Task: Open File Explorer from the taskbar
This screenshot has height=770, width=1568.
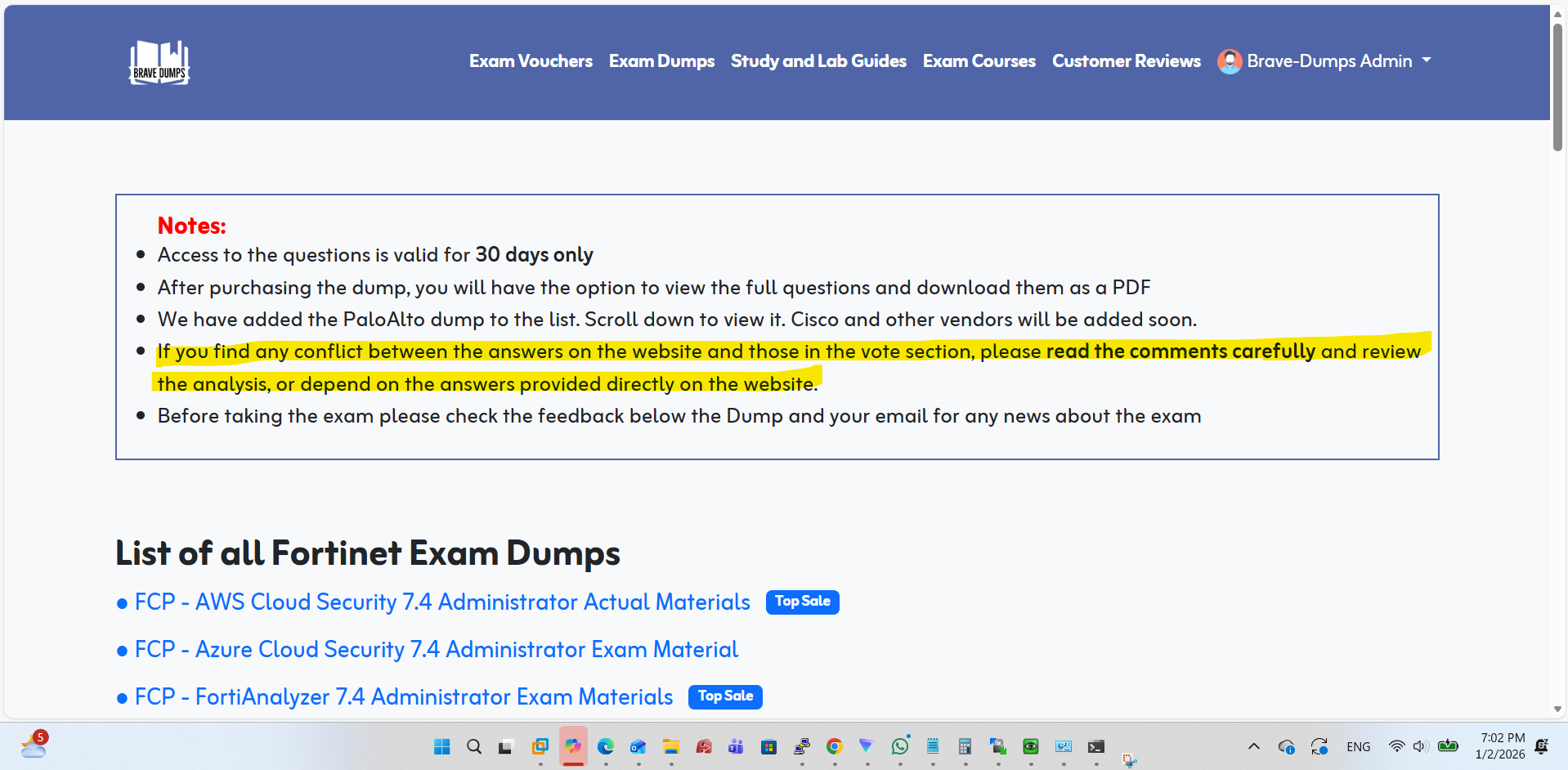Action: (671, 746)
